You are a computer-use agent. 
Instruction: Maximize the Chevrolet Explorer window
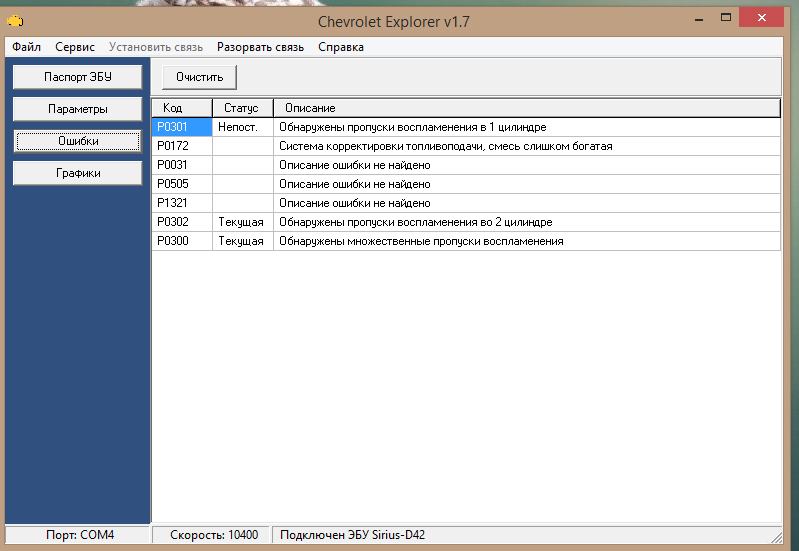[726, 18]
